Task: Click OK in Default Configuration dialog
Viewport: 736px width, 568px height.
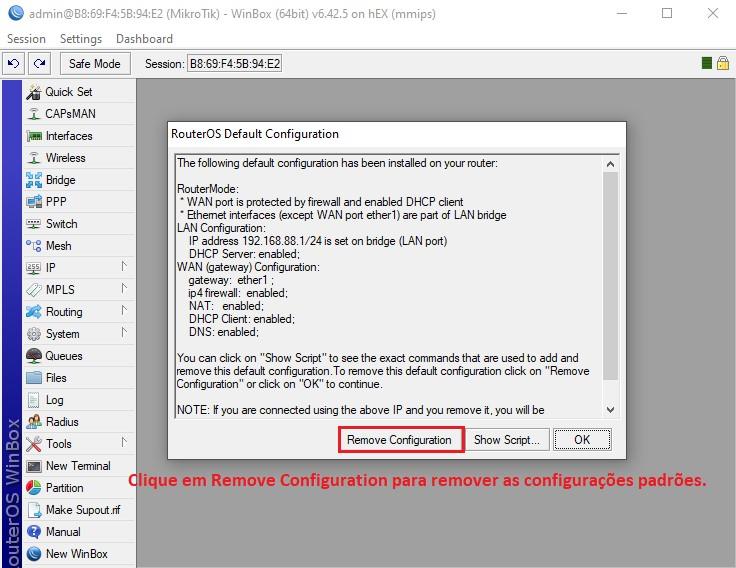Action: (582, 440)
